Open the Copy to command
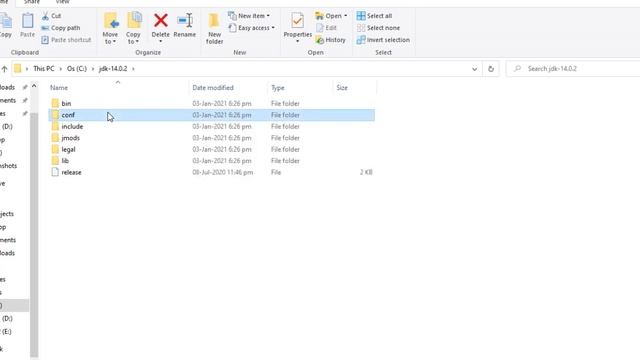Image resolution: width=640 pixels, height=360 pixels. (x=133, y=28)
